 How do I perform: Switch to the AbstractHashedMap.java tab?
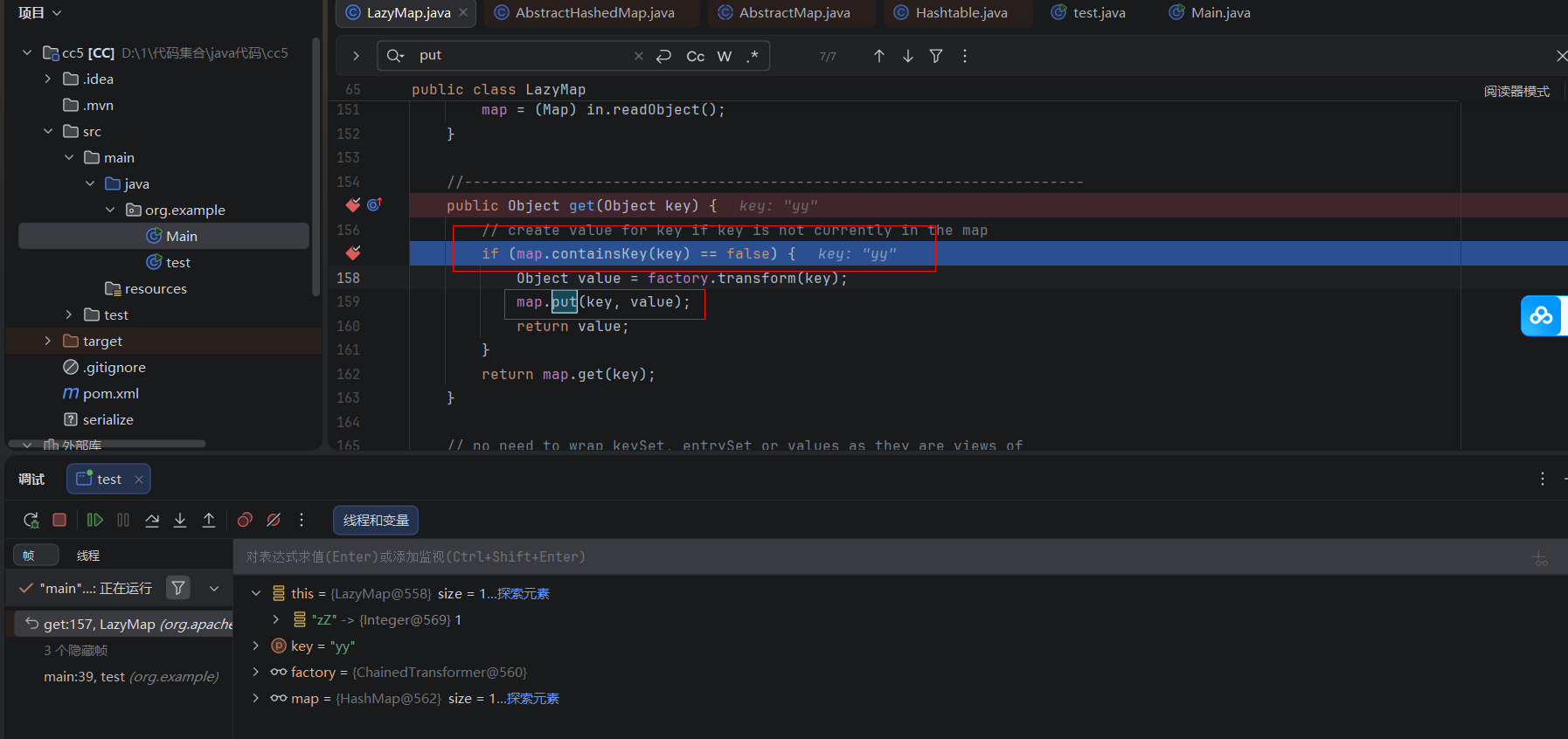tap(594, 12)
